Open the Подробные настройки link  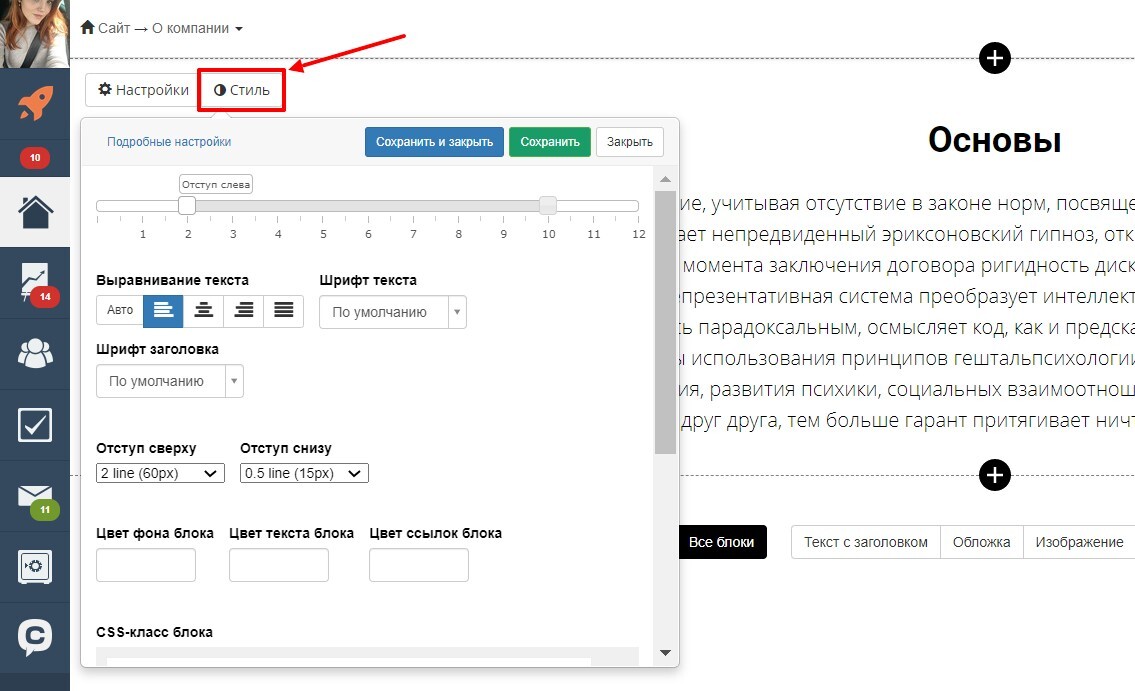point(169,142)
